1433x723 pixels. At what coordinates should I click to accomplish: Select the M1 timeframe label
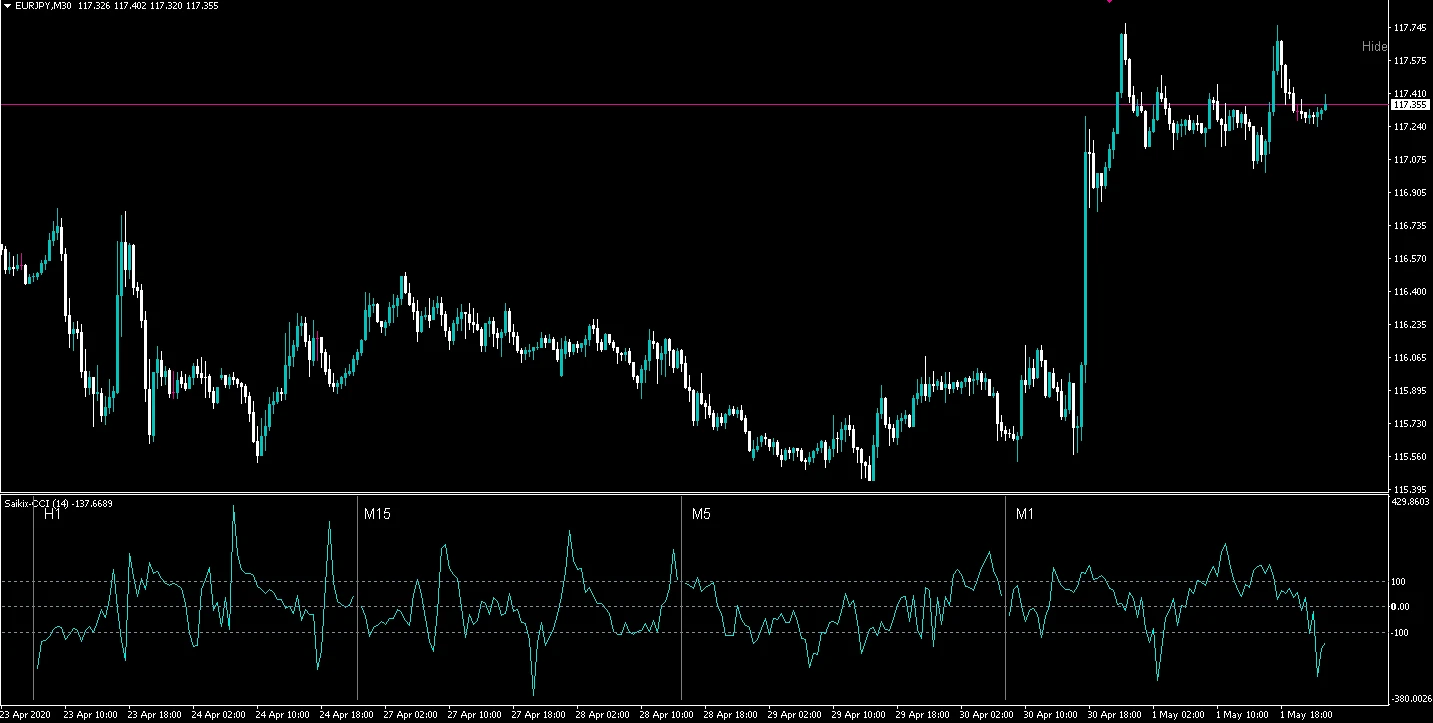tap(1025, 515)
